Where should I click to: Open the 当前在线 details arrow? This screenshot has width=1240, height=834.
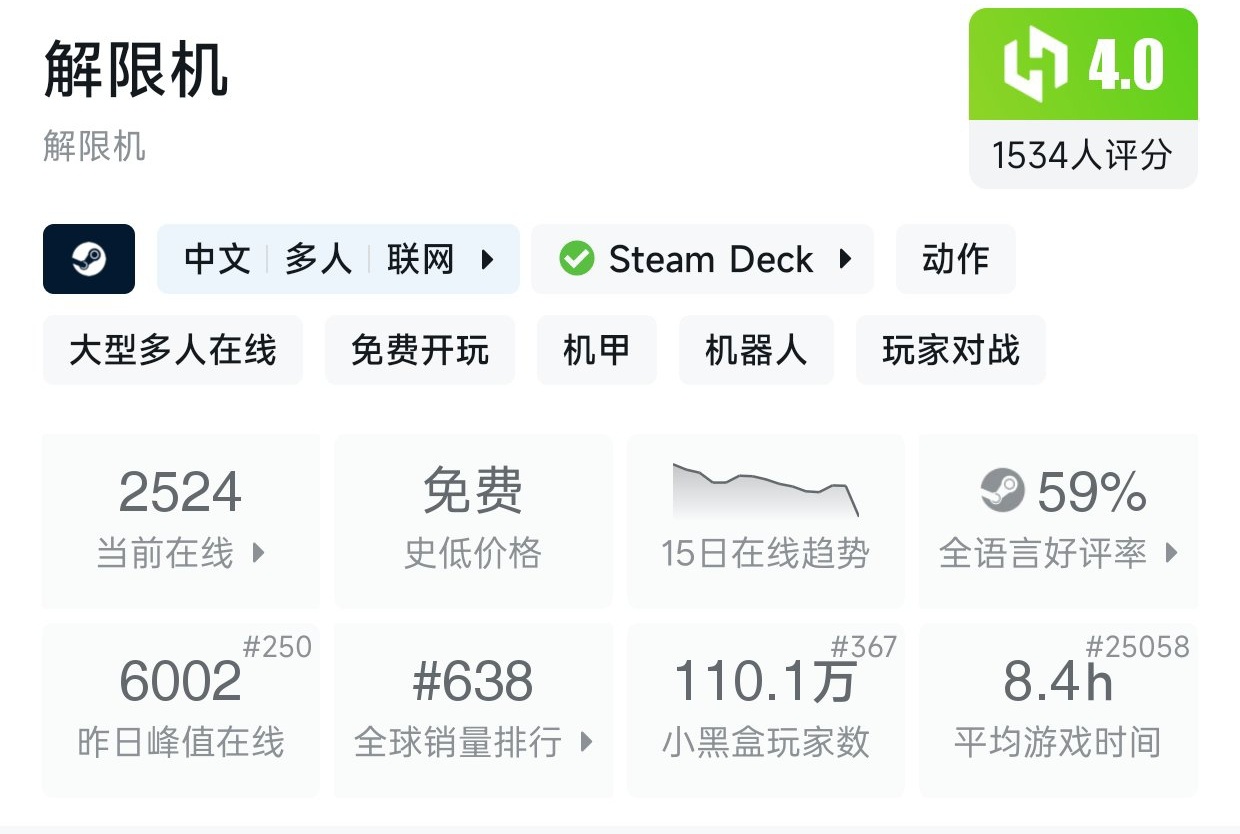pyautogui.click(x=258, y=553)
